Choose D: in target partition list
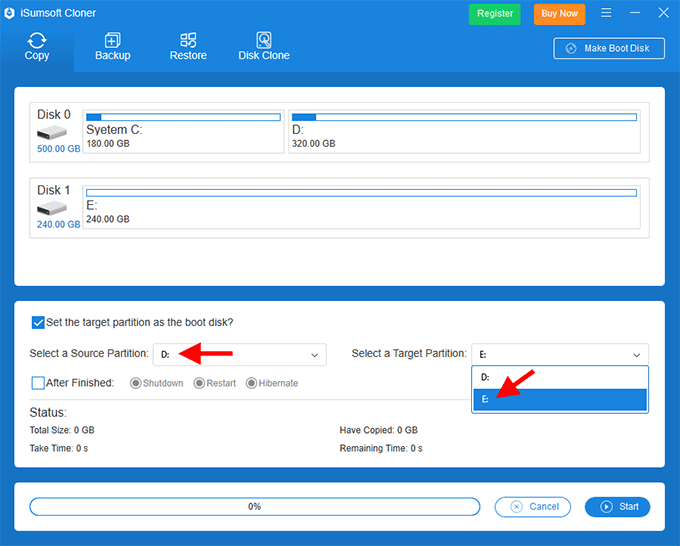This screenshot has width=680, height=546. point(560,377)
